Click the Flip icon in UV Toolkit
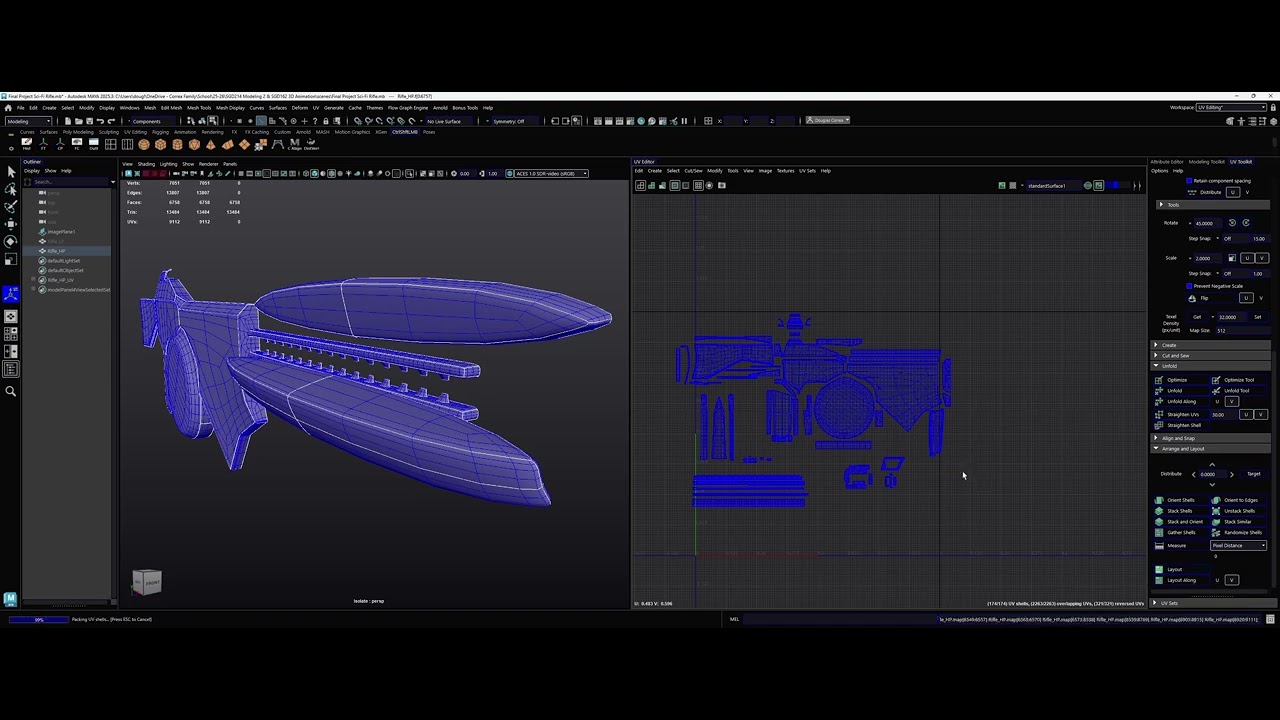Image resolution: width=1280 pixels, height=720 pixels. (x=1192, y=298)
